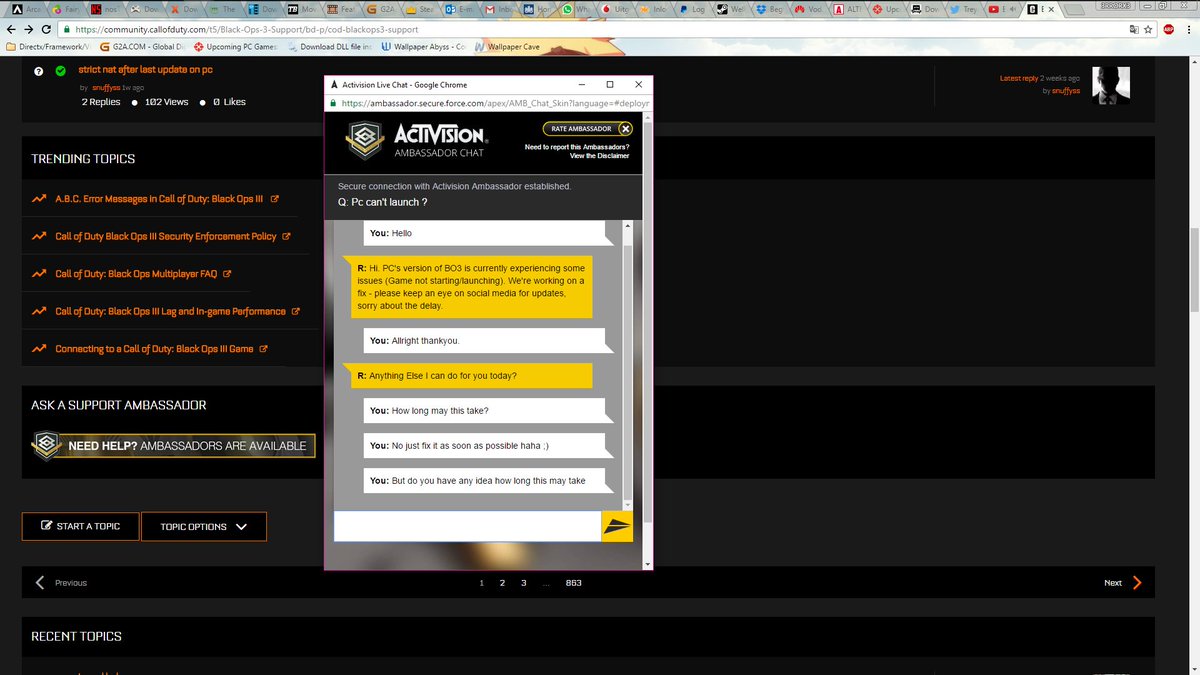Image resolution: width=1200 pixels, height=675 pixels.
Task: Click the Adblock Plus extension icon
Action: (x=1168, y=30)
